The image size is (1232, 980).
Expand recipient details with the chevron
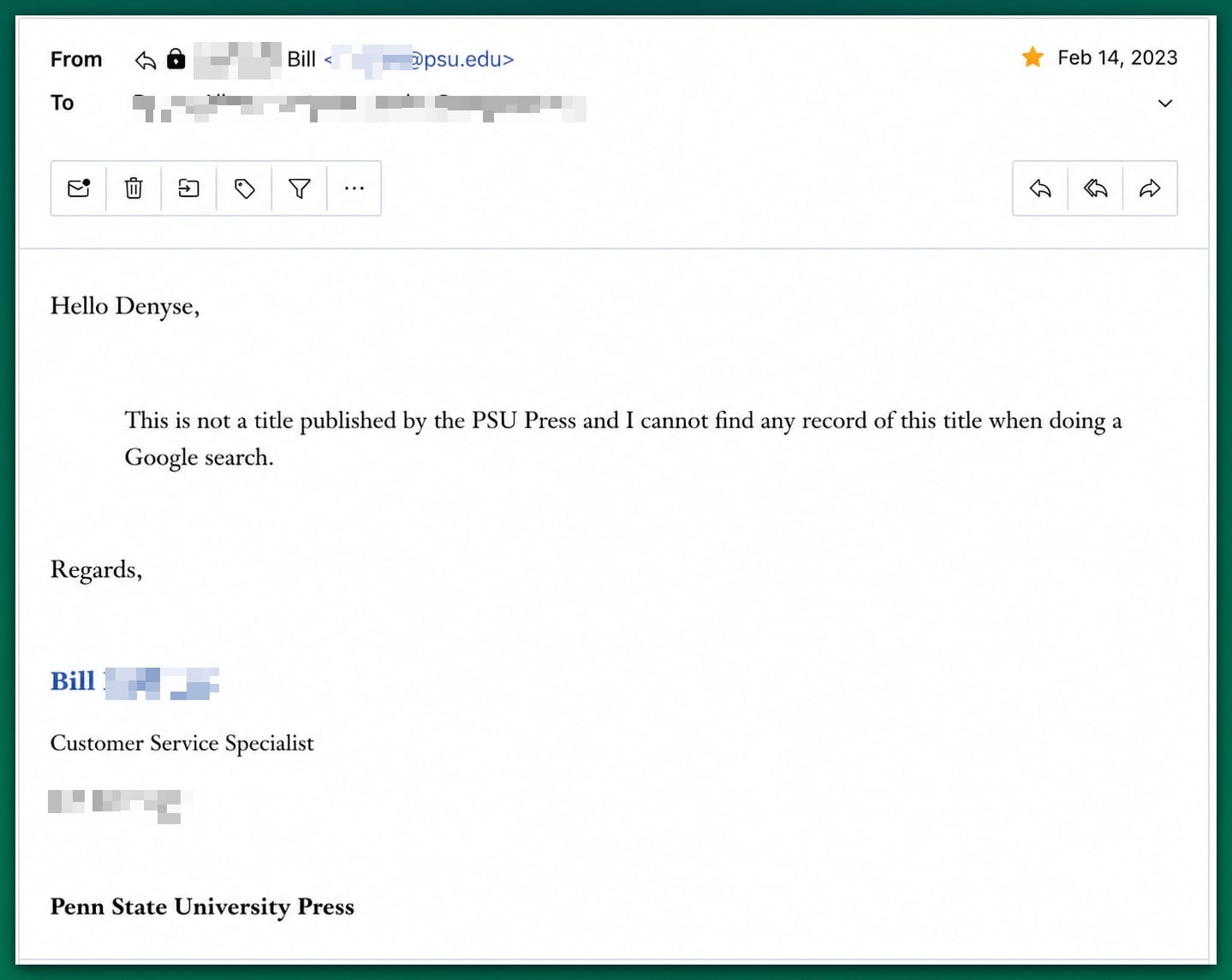(1164, 104)
